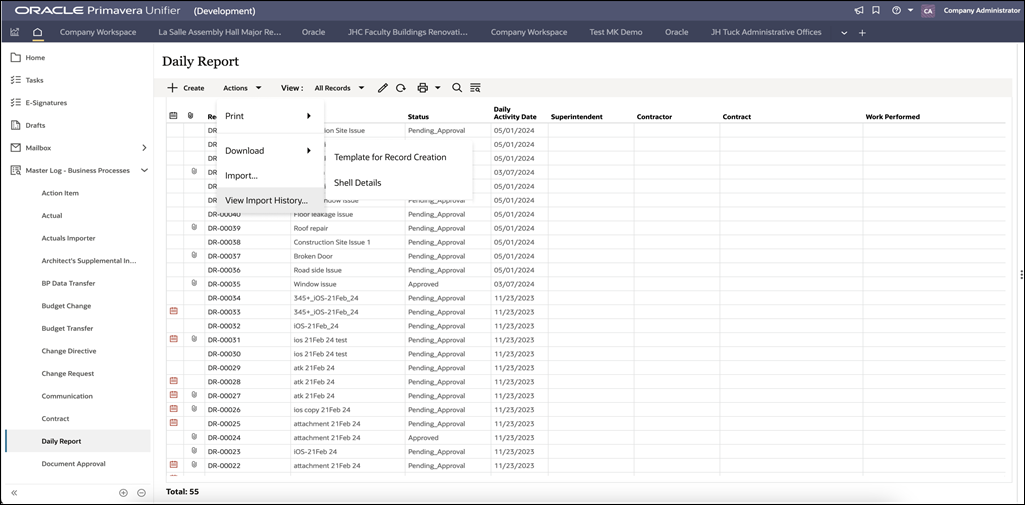This screenshot has width=1025, height=505.
Task: Open the Print submenu
Action: click(x=270, y=116)
